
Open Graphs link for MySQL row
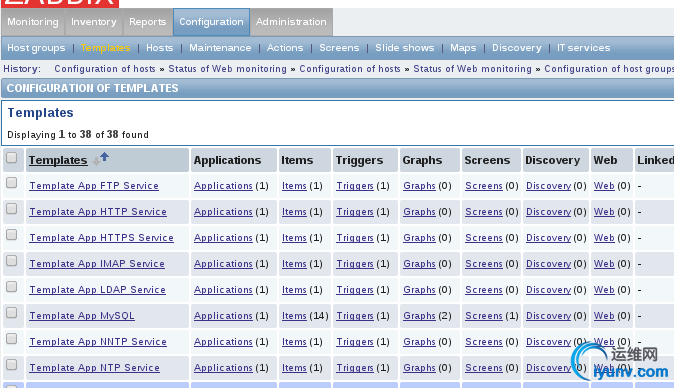pos(420,316)
